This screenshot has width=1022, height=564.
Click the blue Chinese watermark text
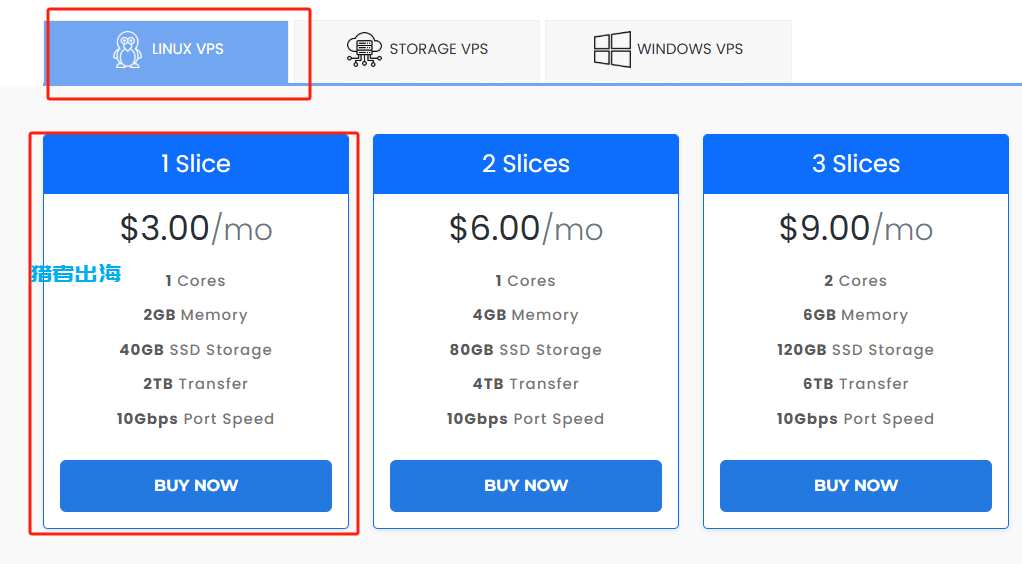coord(76,273)
